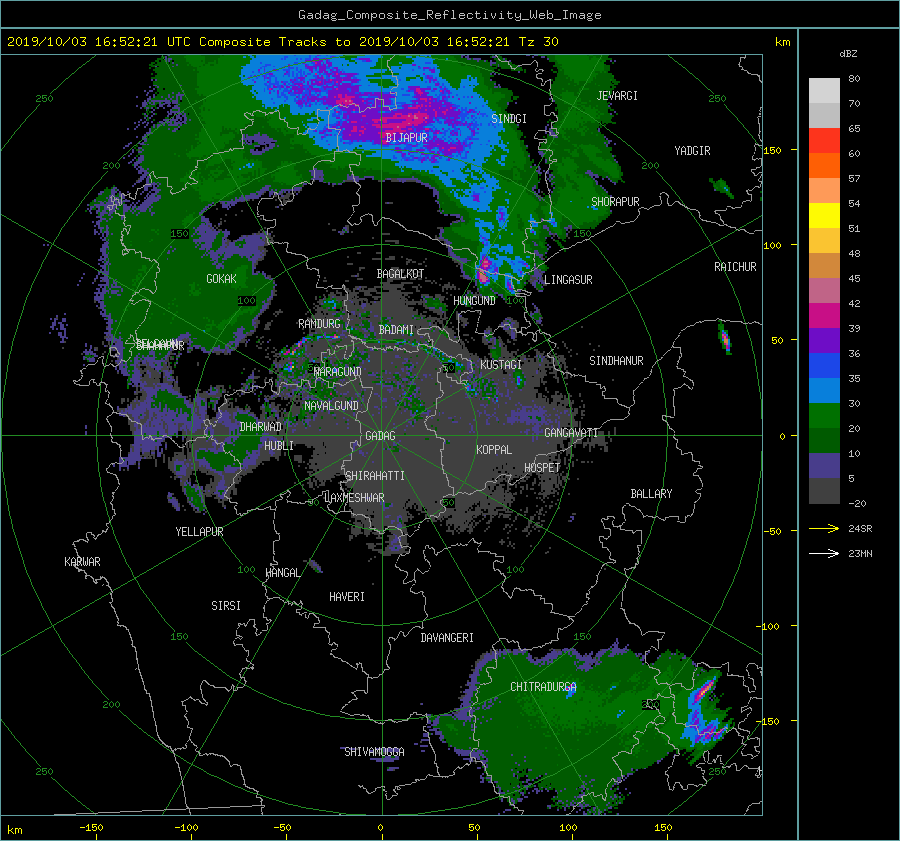Click the blue 35 dBZ legend swatch
Image resolution: width=900 pixels, height=841 pixels.
coord(824,366)
